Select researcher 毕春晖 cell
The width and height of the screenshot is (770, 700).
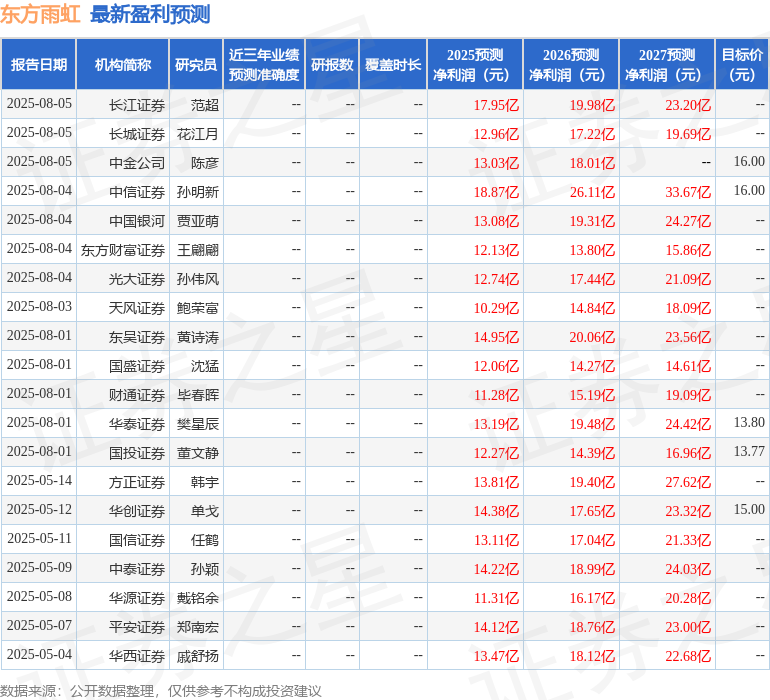point(198,395)
